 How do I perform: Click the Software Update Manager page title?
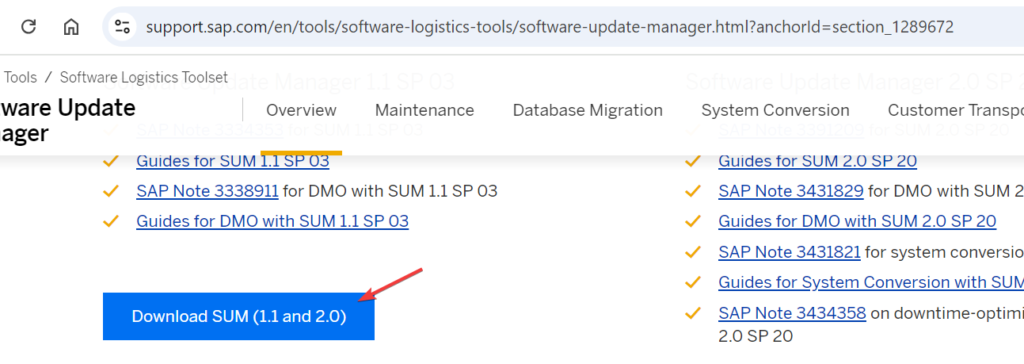[68, 120]
